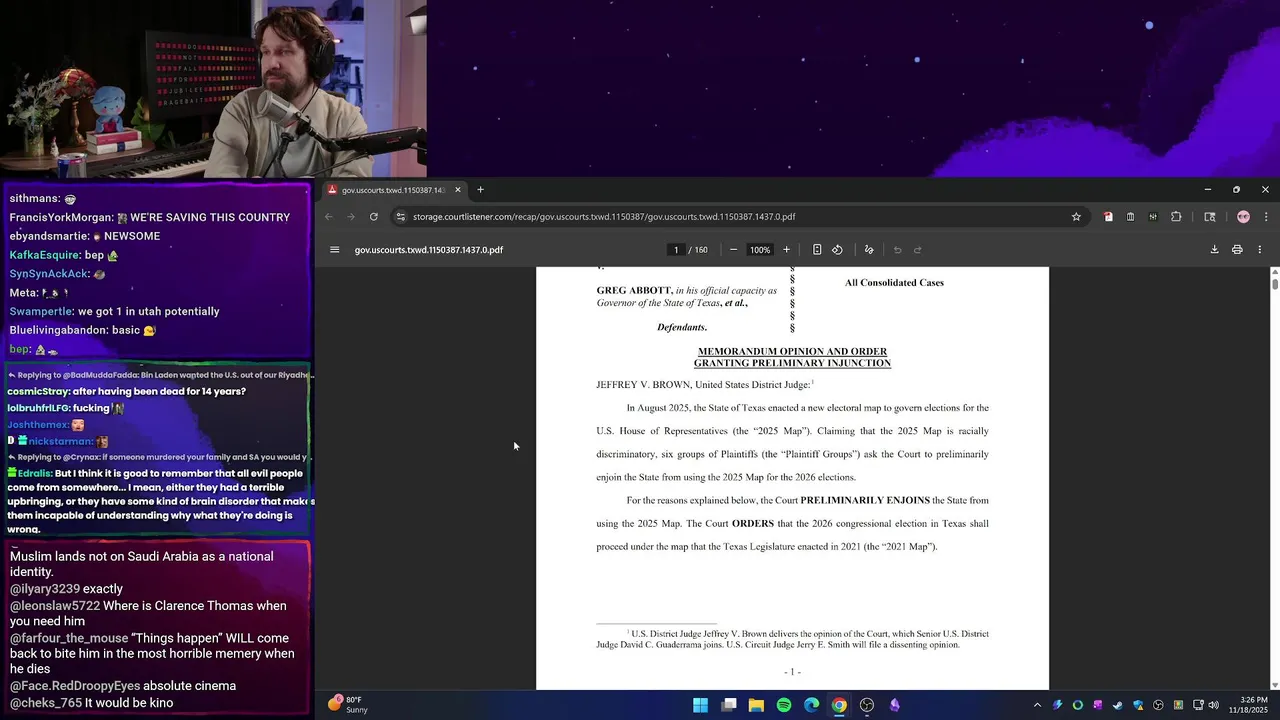Go forward in Chrome browser
Image resolution: width=1280 pixels, height=720 pixels.
351,217
